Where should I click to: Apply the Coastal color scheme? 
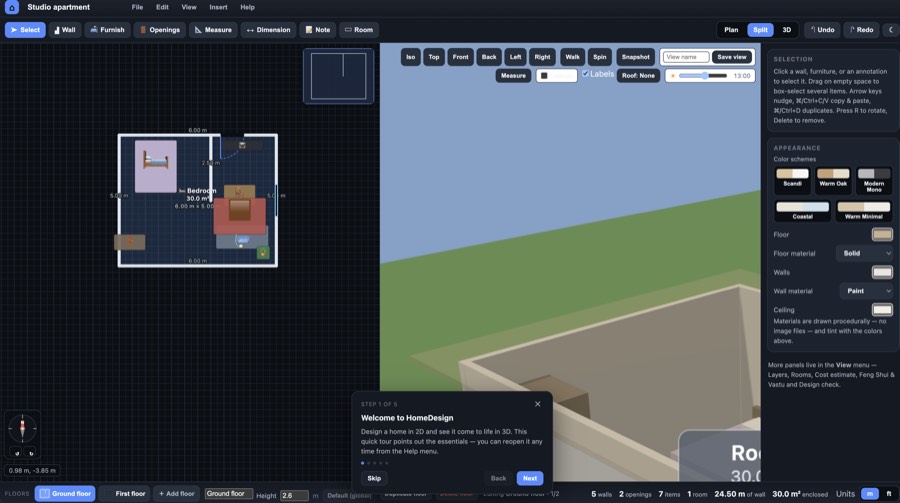[x=802, y=211]
